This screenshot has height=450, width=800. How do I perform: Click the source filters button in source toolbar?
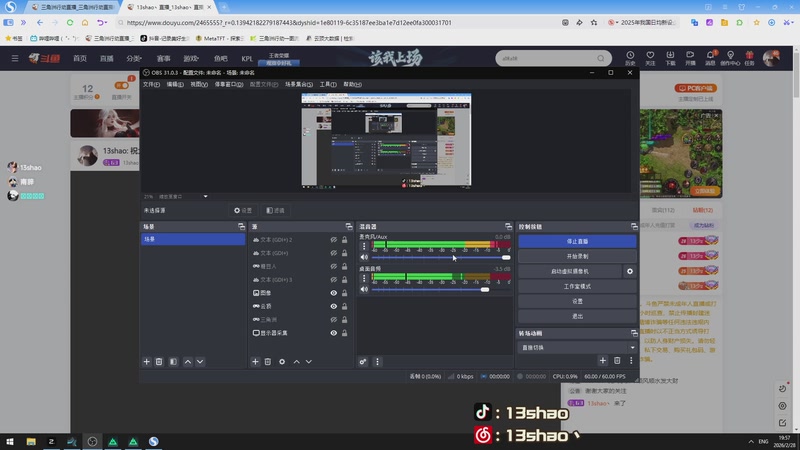(276, 210)
